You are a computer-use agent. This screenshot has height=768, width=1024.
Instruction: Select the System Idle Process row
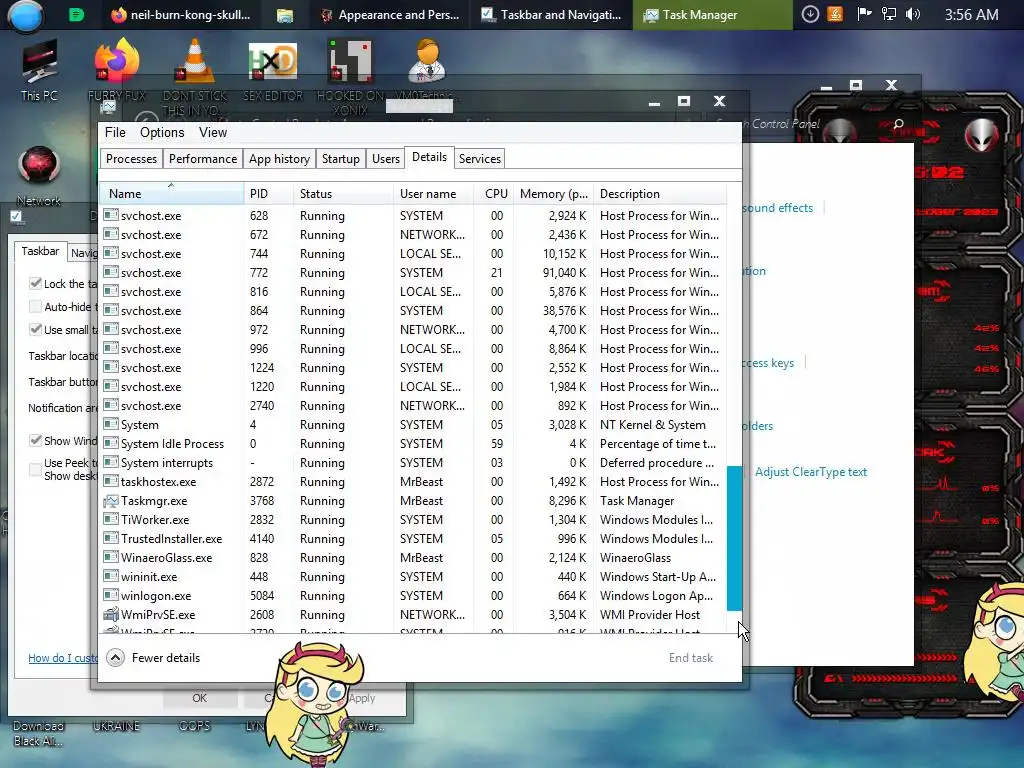pos(413,443)
